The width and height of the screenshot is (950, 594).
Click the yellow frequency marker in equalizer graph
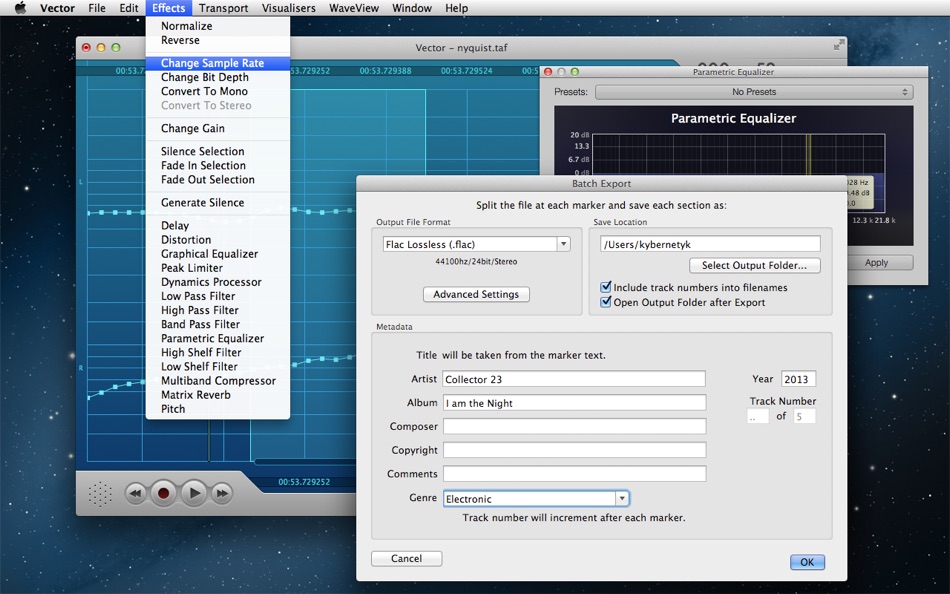pos(808,156)
